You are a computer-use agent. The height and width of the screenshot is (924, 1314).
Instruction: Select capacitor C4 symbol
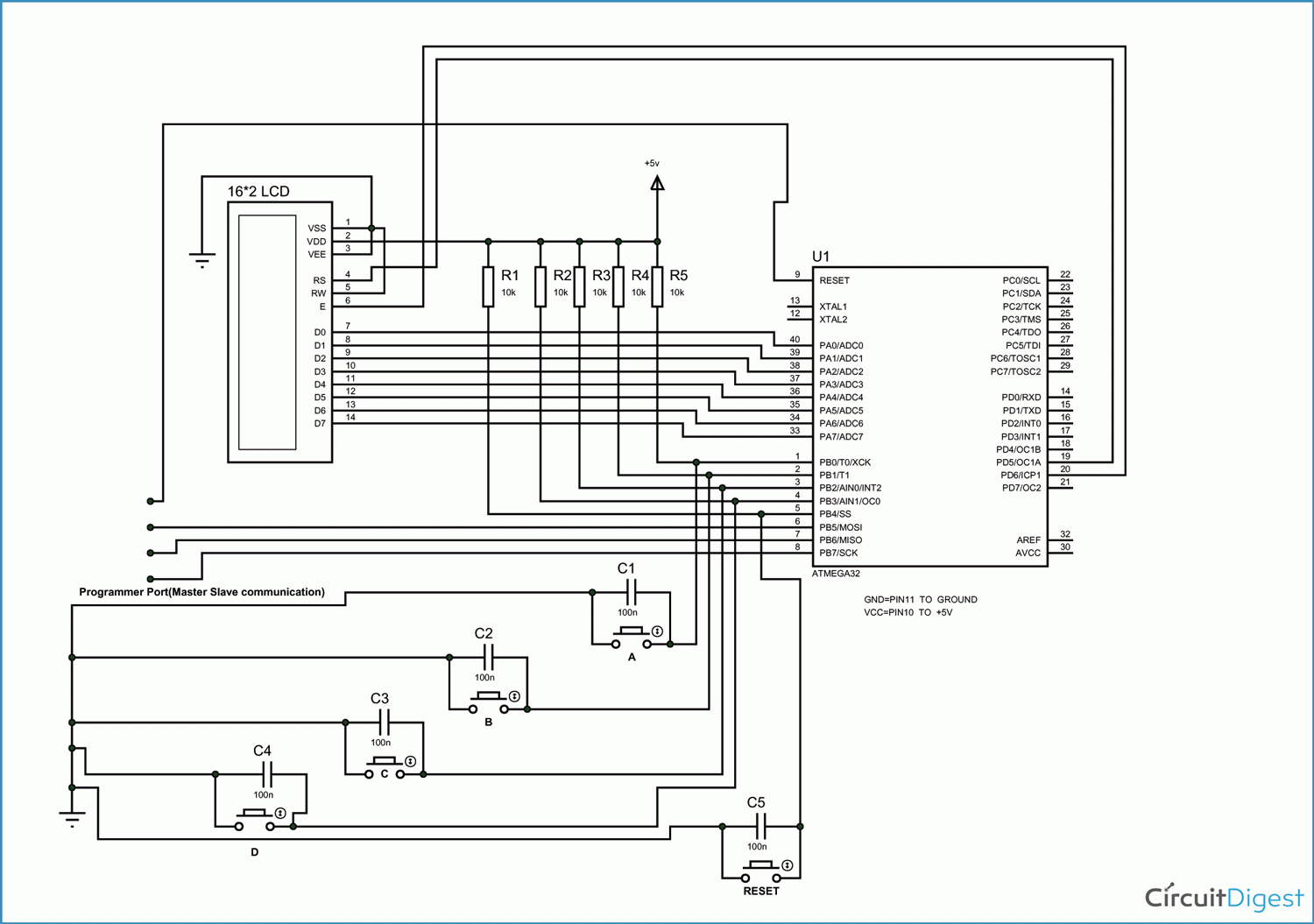(267, 774)
